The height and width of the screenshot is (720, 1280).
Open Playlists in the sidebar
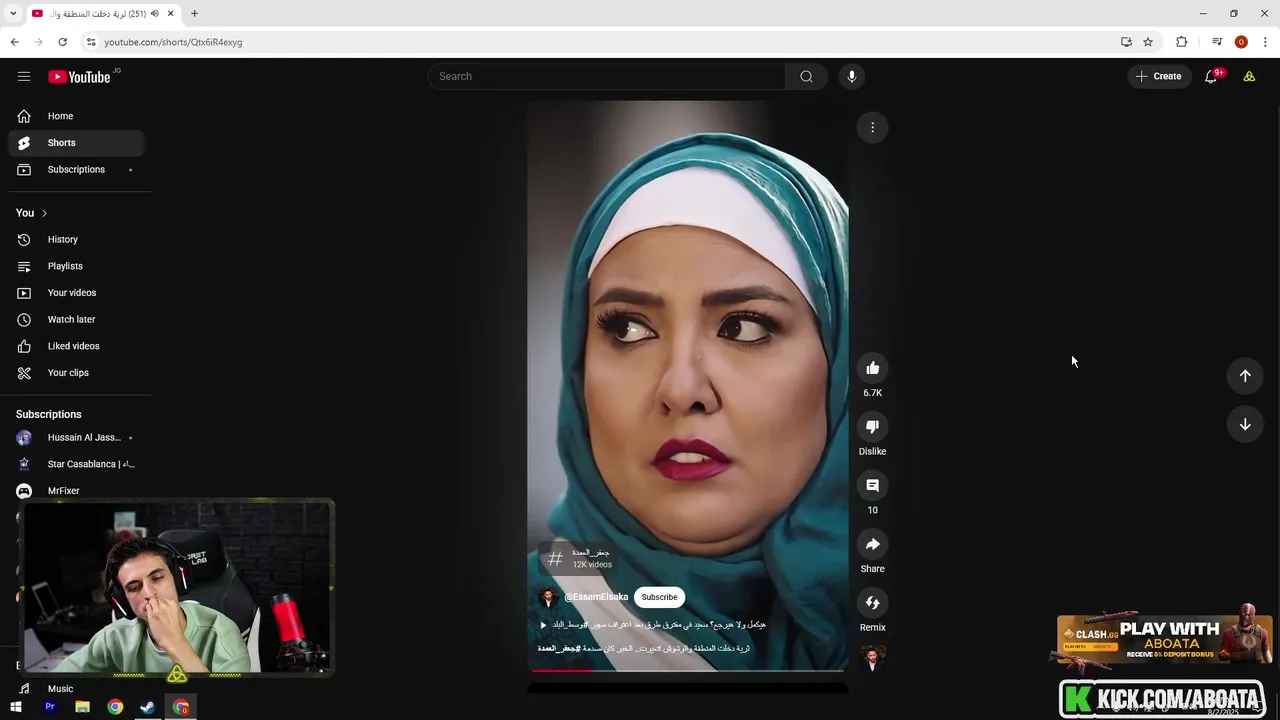pyautogui.click(x=76, y=266)
